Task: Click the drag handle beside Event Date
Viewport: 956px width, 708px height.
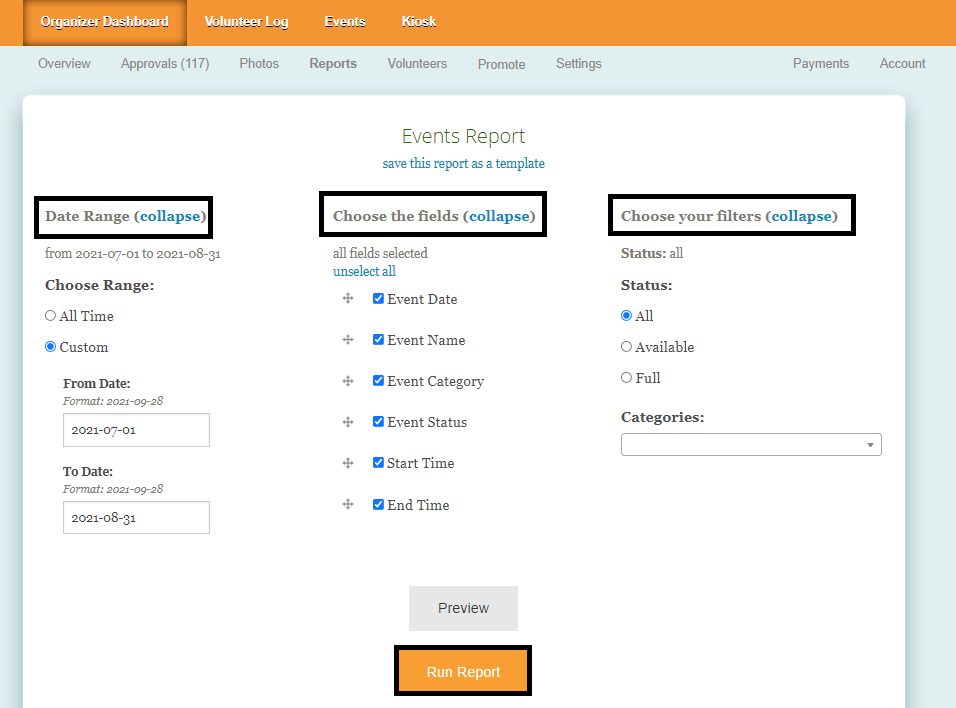Action: pyautogui.click(x=348, y=299)
